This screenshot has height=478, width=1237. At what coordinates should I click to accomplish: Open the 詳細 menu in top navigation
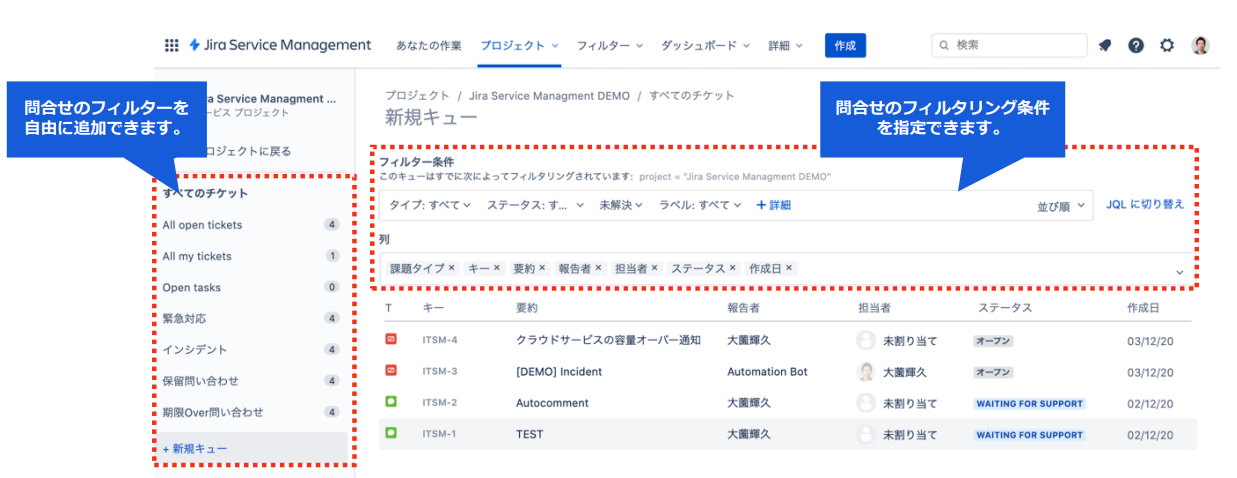click(x=786, y=46)
